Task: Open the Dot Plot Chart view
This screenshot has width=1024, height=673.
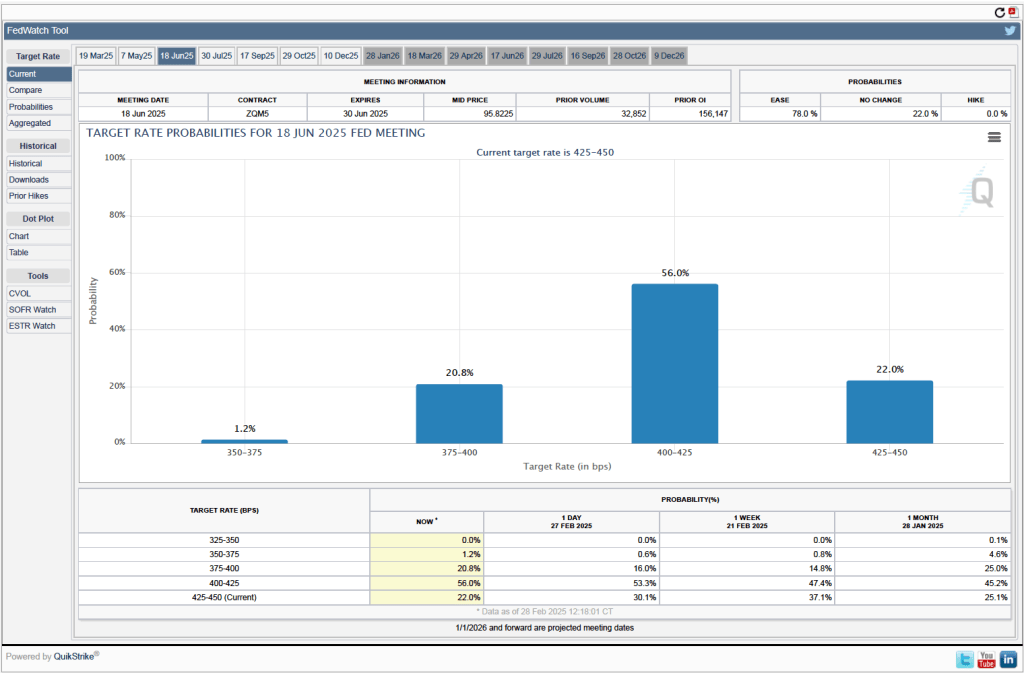Action: (19, 236)
